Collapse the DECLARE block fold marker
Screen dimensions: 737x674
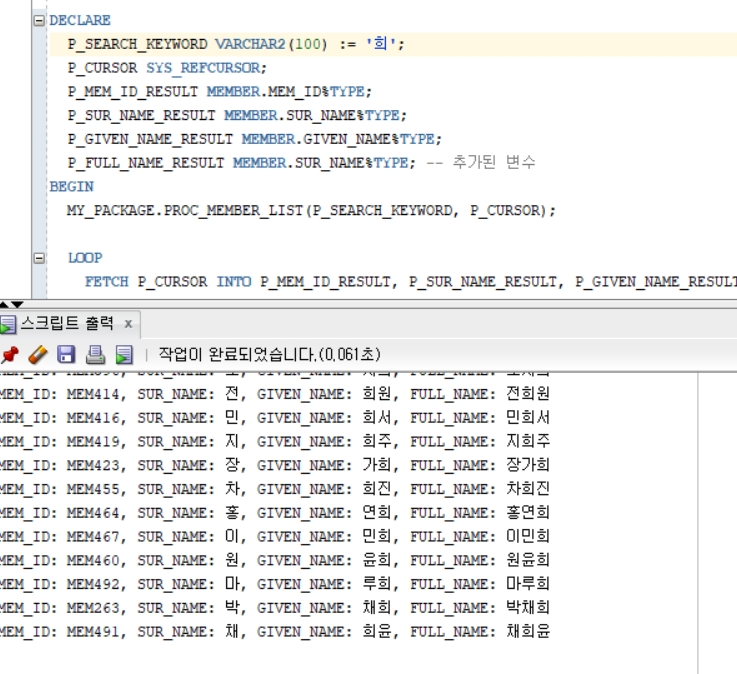[39, 20]
